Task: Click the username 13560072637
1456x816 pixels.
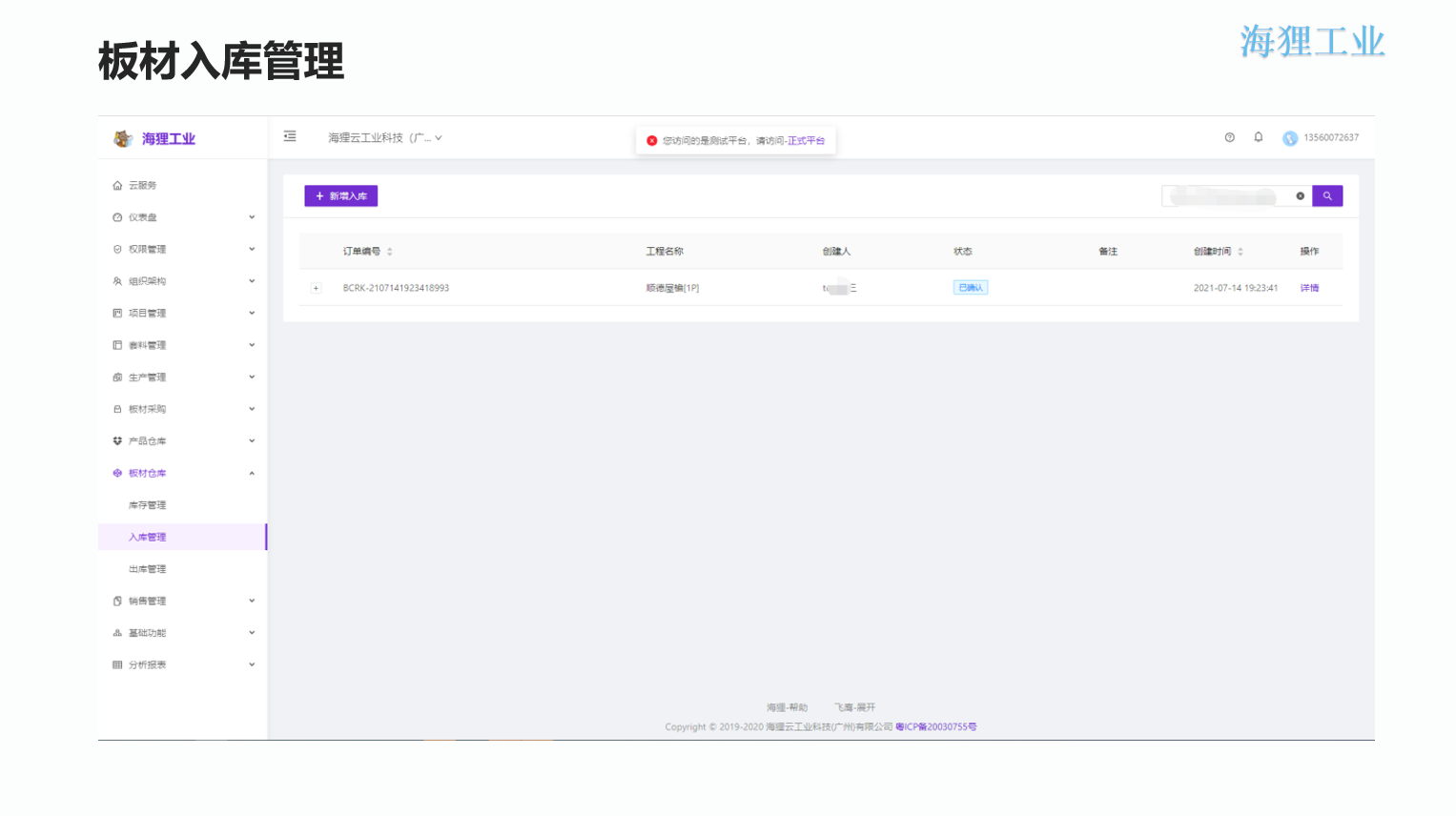Action: (1331, 138)
